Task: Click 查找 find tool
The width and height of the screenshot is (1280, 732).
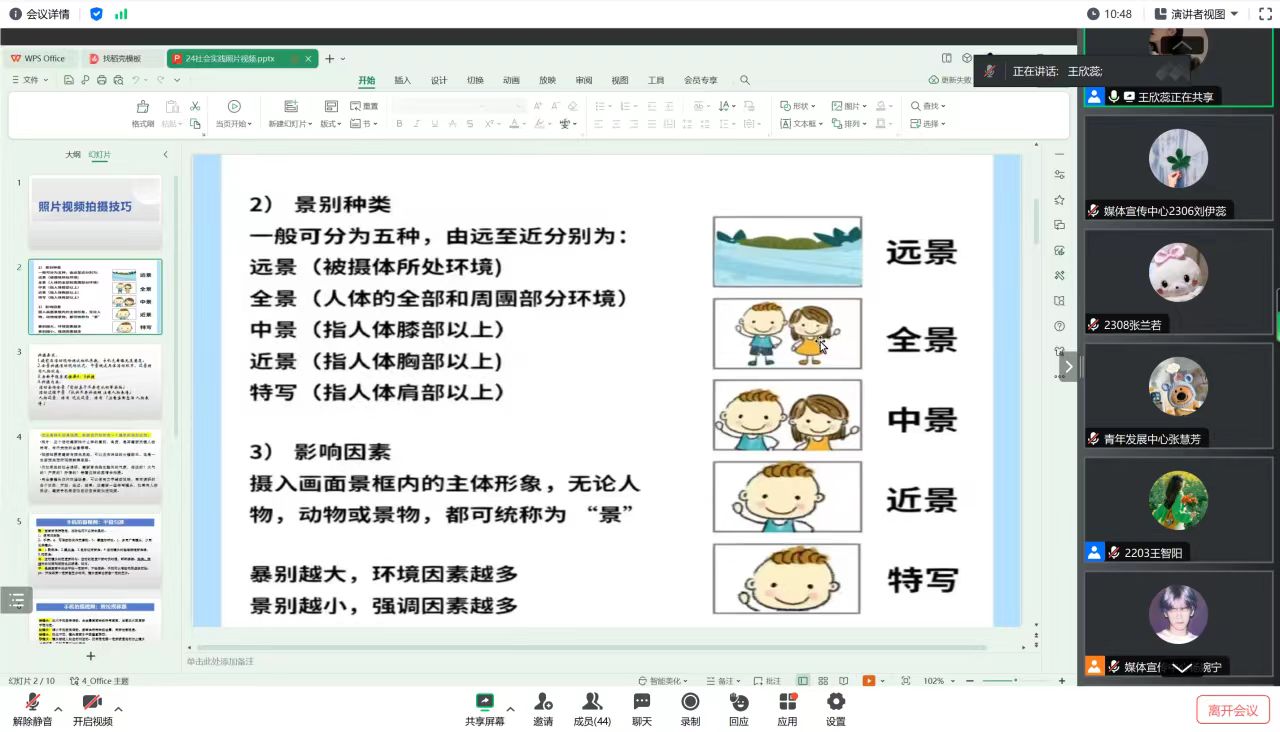Action: click(x=928, y=106)
